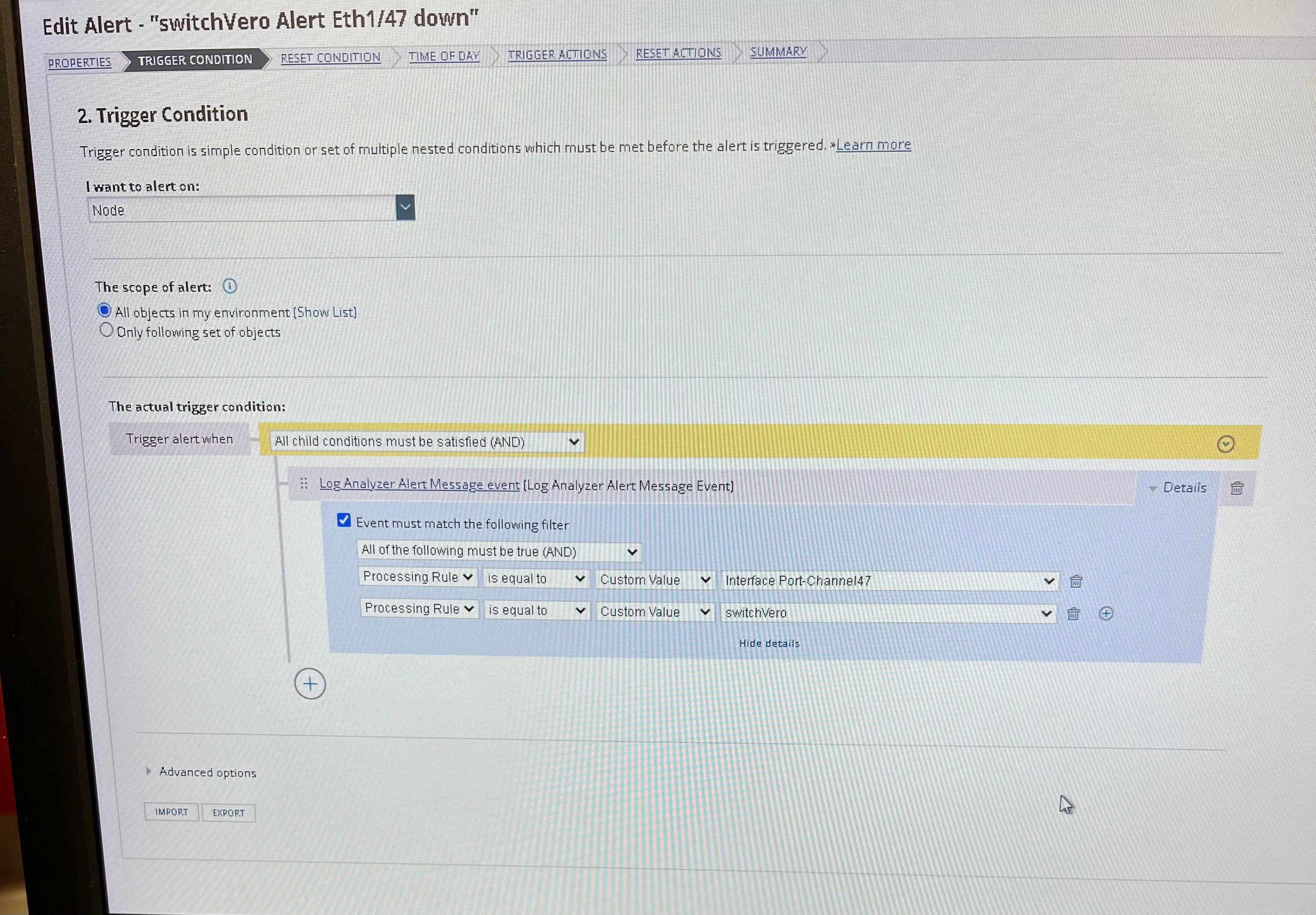Delete Log Analyzer Alert Message event condition
The image size is (1316, 915).
(1237, 488)
